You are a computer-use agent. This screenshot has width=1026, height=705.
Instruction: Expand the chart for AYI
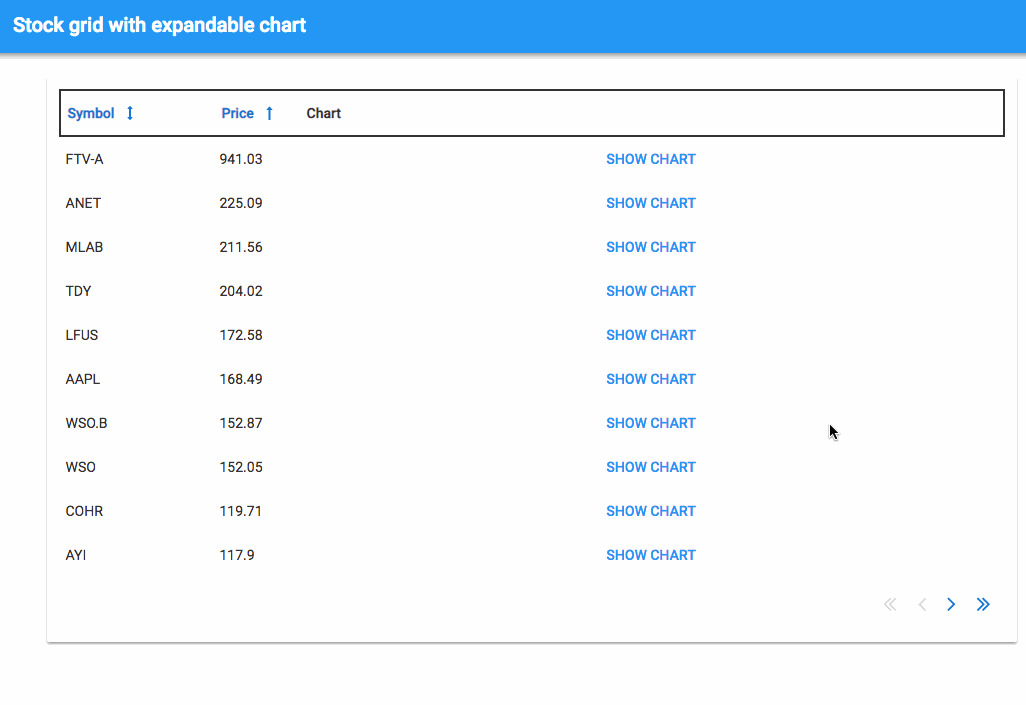[x=651, y=555]
